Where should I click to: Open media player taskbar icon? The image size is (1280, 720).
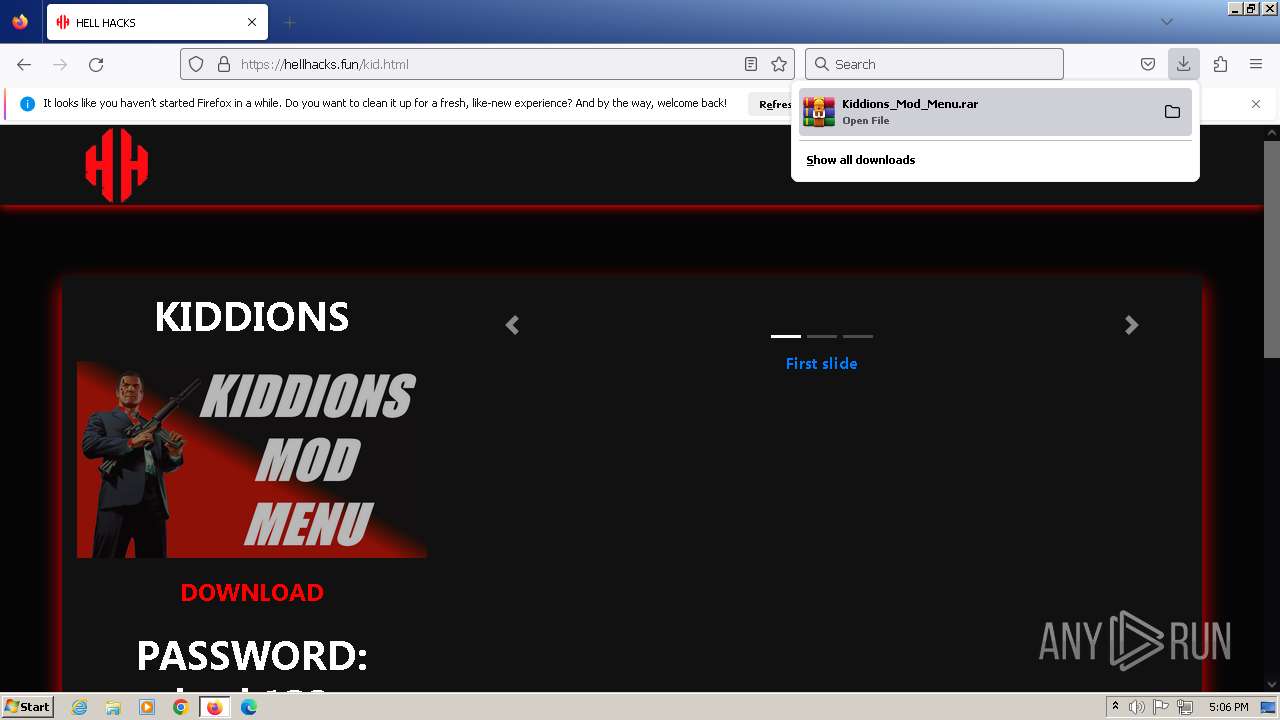[147, 707]
